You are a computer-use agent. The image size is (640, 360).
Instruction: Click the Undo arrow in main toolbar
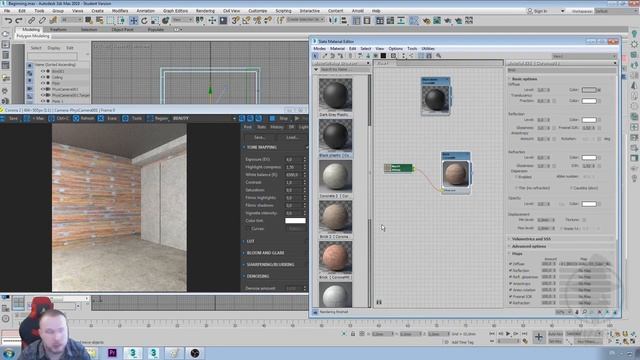[8, 20]
